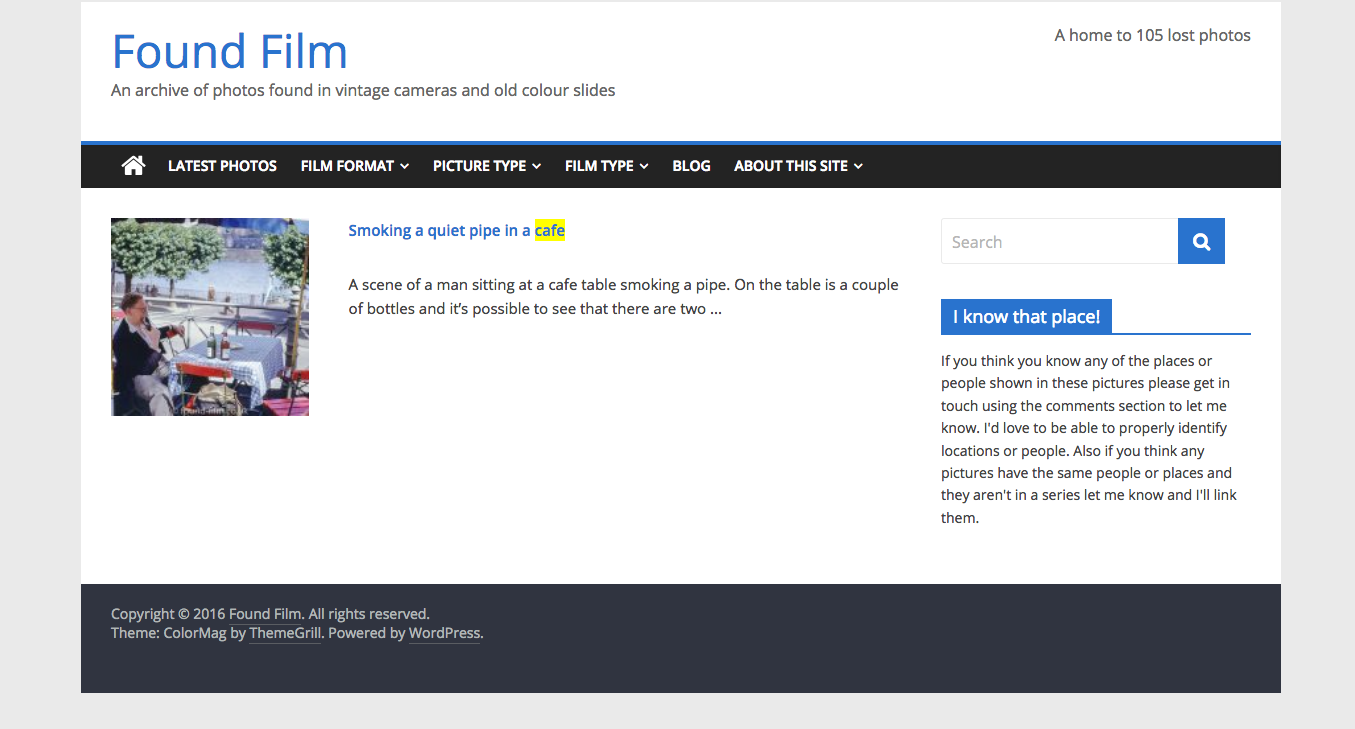Open the 'Smoking a quiet pipe' post title

coord(456,230)
